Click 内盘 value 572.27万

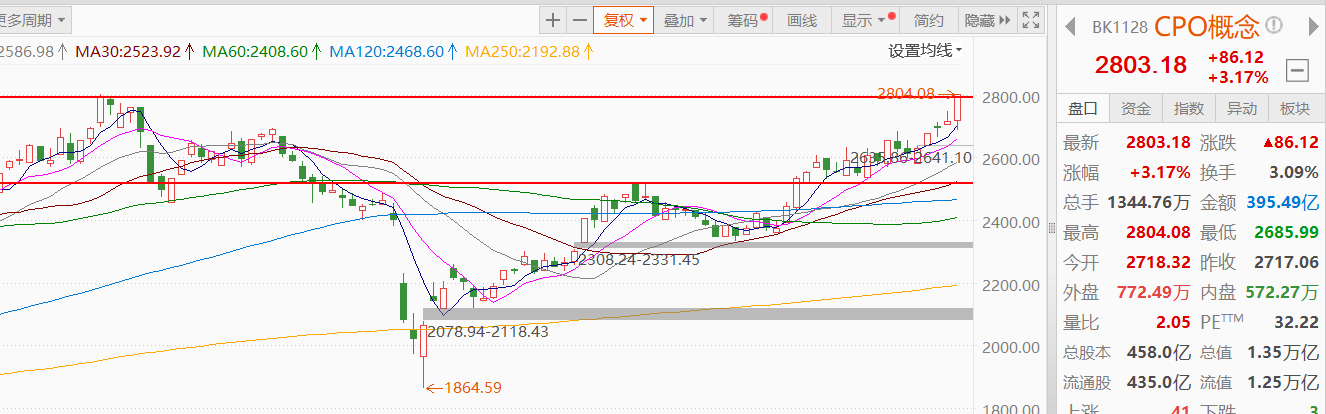[x=1283, y=292]
